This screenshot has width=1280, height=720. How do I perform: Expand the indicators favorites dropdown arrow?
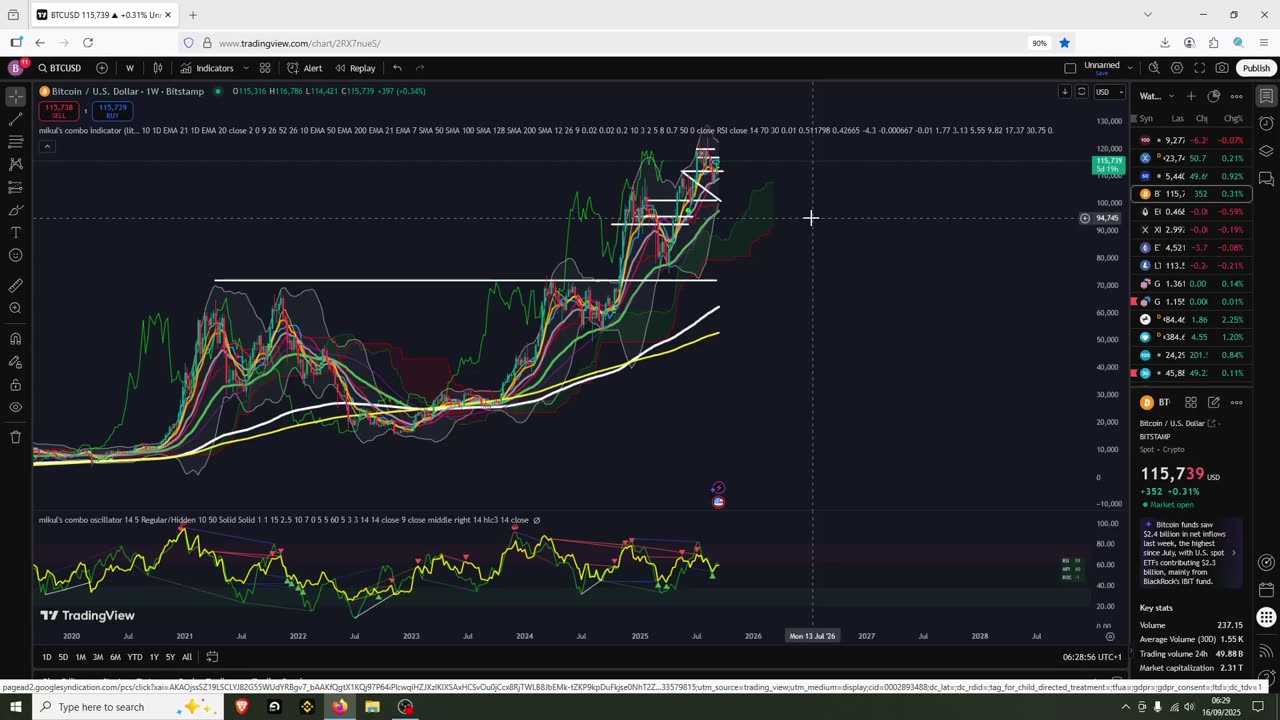[244, 68]
